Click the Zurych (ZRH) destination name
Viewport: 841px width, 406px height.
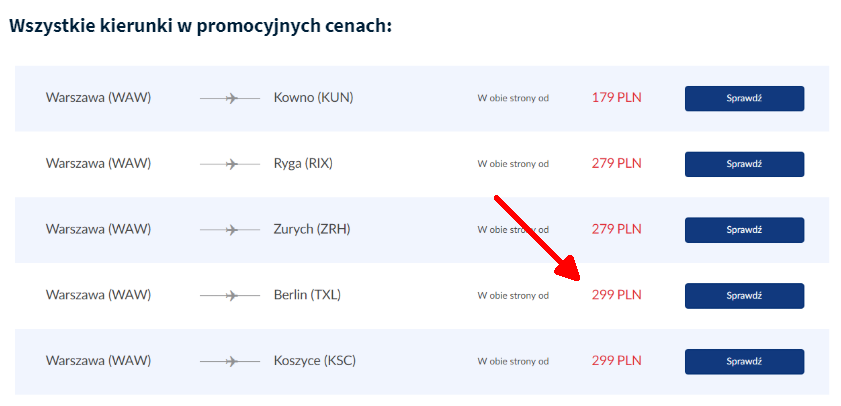(312, 229)
